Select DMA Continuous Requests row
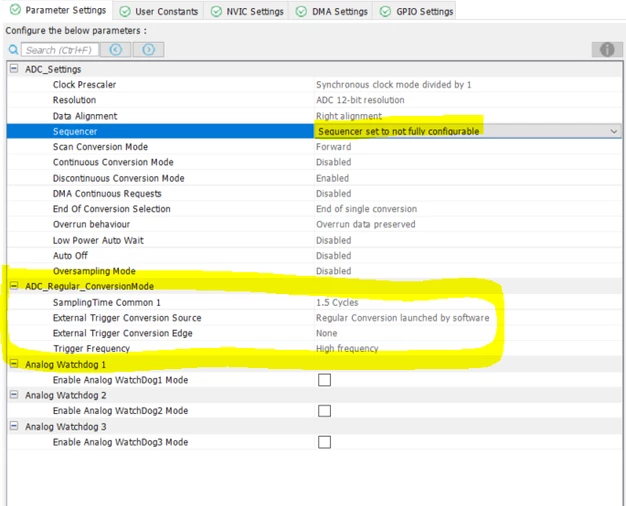Screen dimensions: 626x506 pos(314,193)
